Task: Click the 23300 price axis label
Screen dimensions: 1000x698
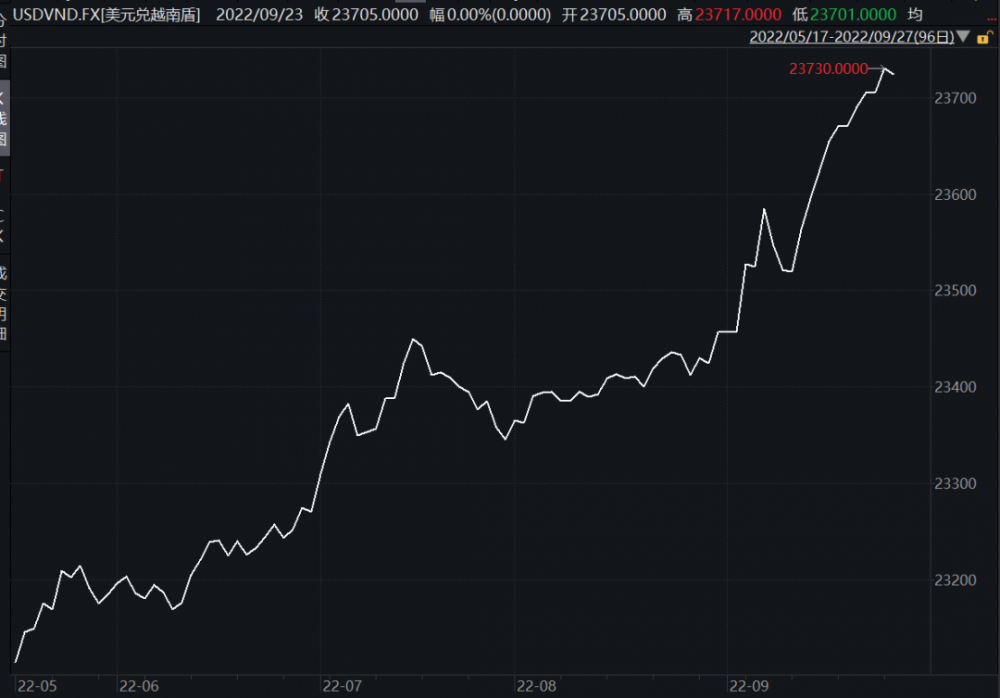Action: (955, 484)
